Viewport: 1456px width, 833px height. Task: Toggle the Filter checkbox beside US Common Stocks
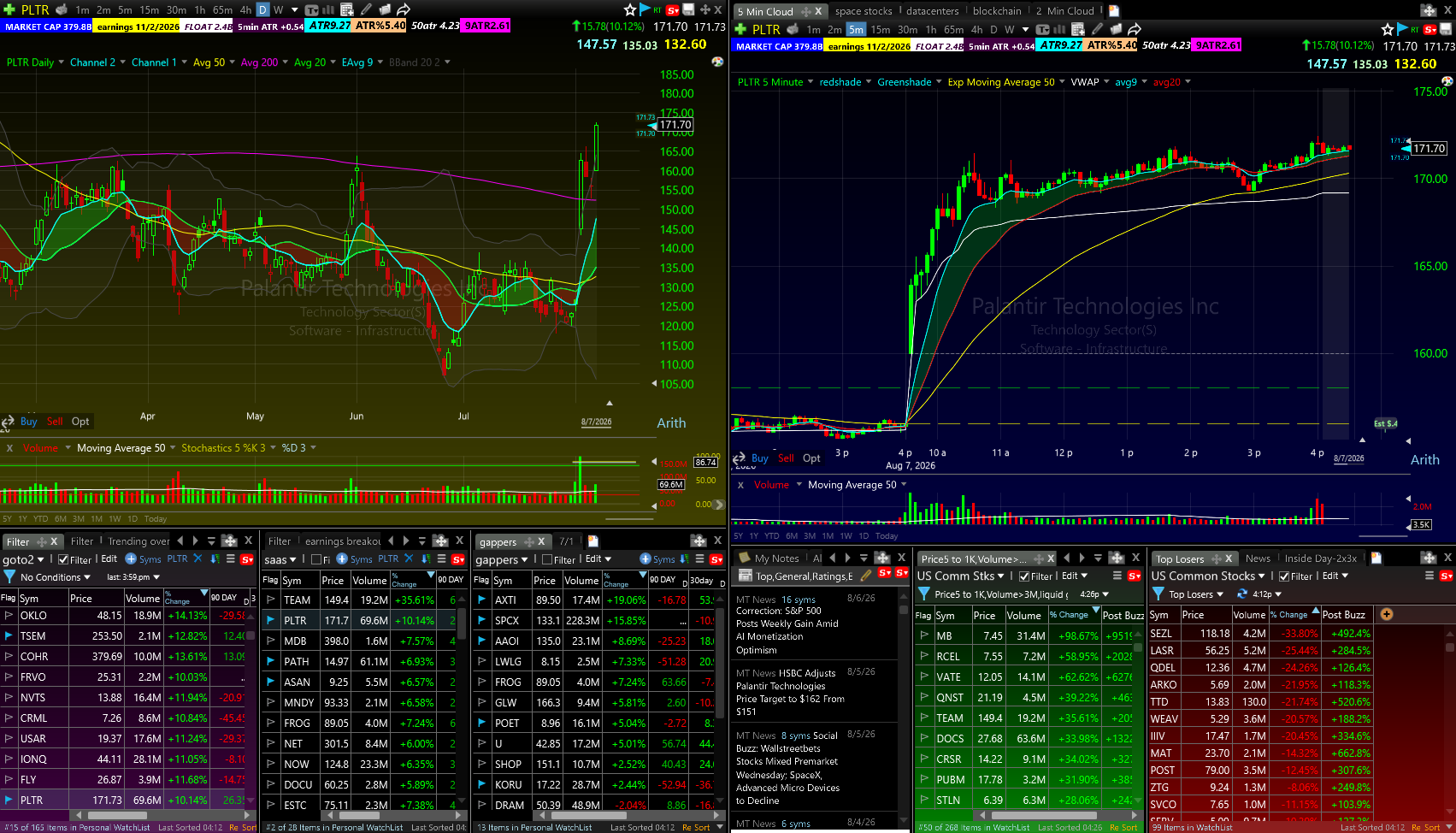[1284, 576]
